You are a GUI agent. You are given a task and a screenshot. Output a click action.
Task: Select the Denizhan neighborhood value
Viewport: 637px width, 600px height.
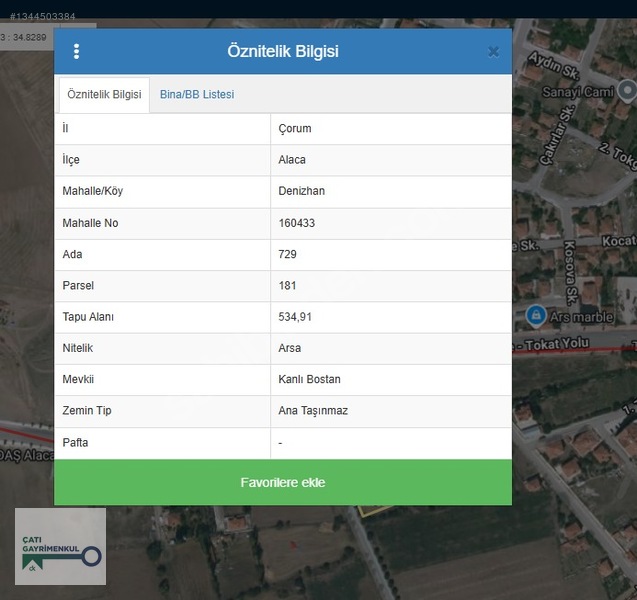pos(301,191)
